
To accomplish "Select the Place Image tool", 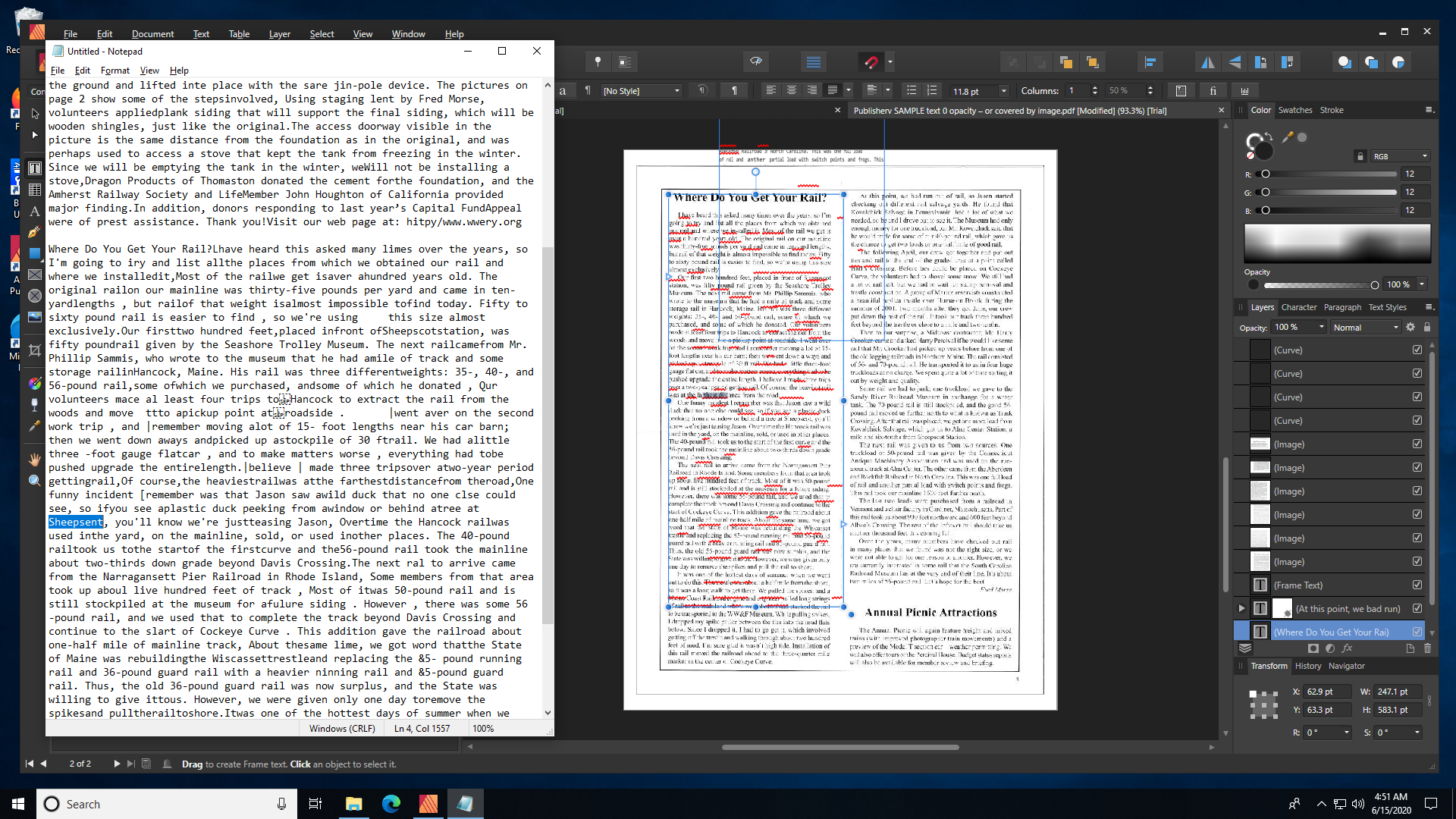I will [35, 317].
